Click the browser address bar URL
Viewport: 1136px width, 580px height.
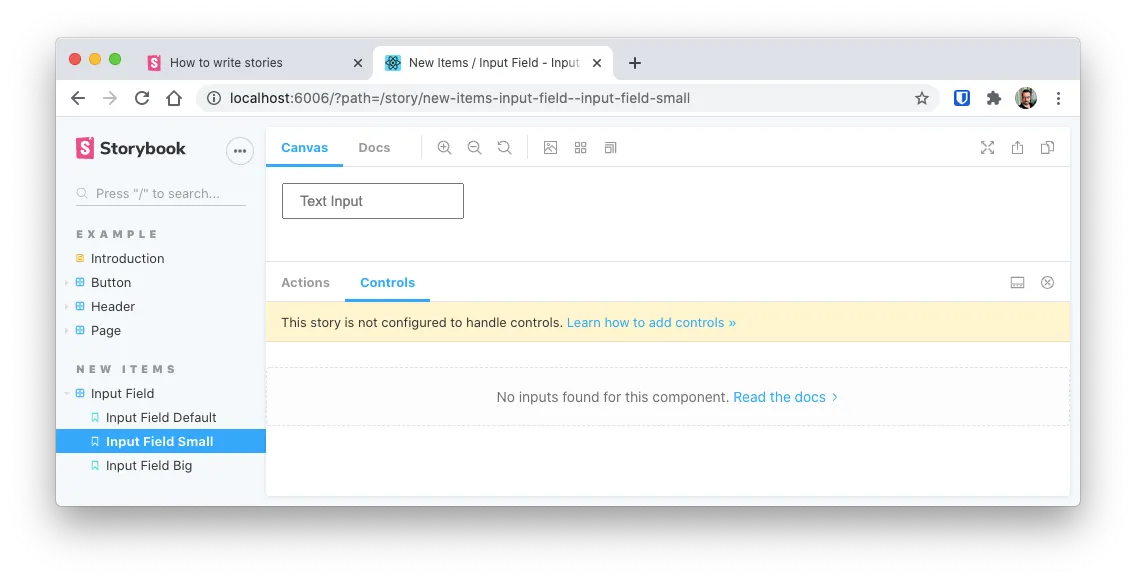tap(459, 98)
